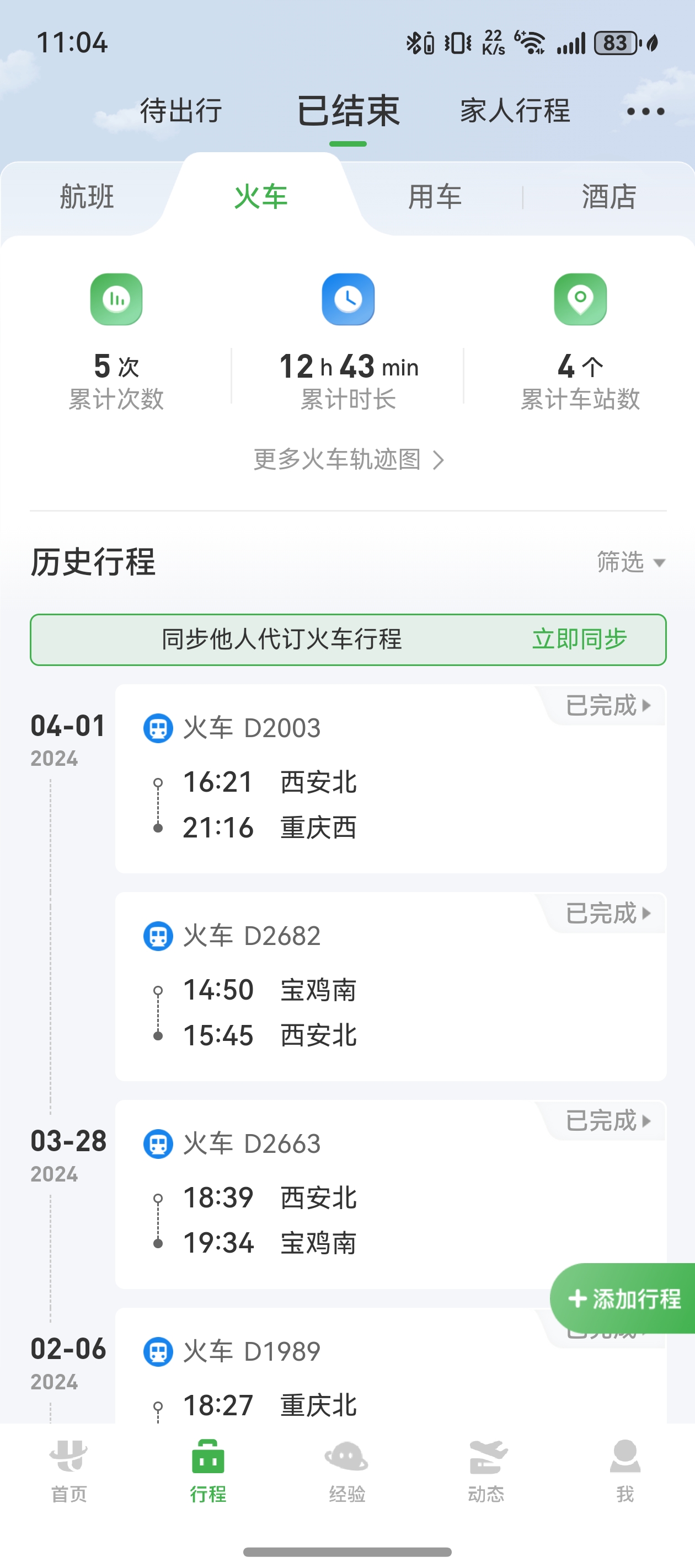Viewport: 695px width, 1568px height.
Task: Tap the blue clock duration icon
Action: click(x=348, y=299)
